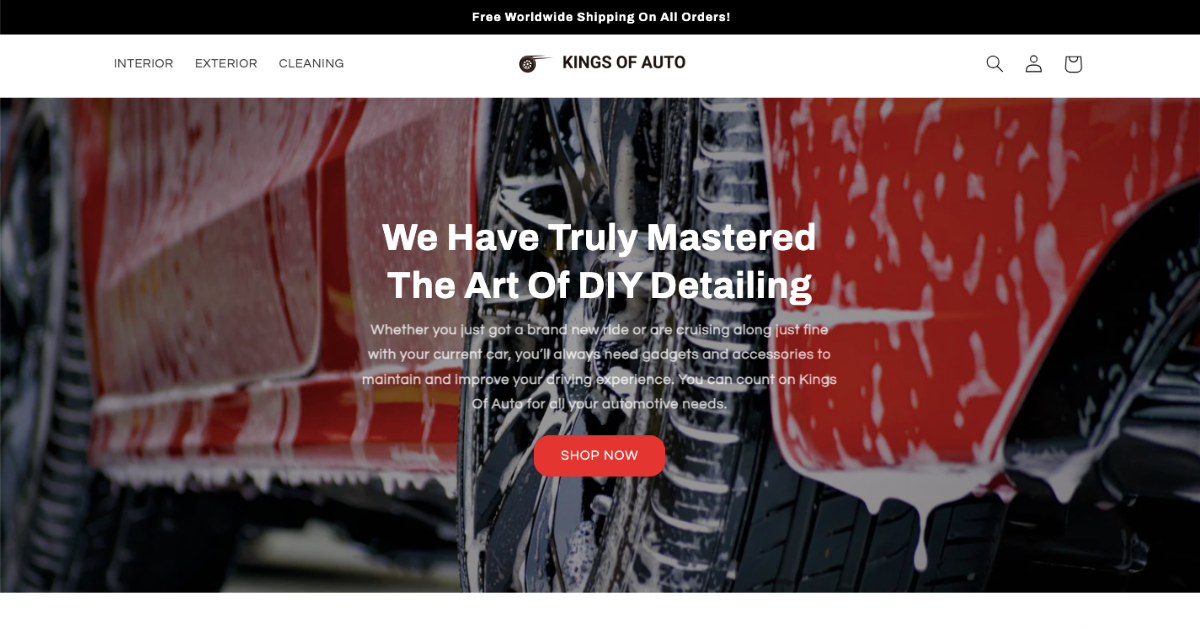Open the account login person icon

[1034, 64]
